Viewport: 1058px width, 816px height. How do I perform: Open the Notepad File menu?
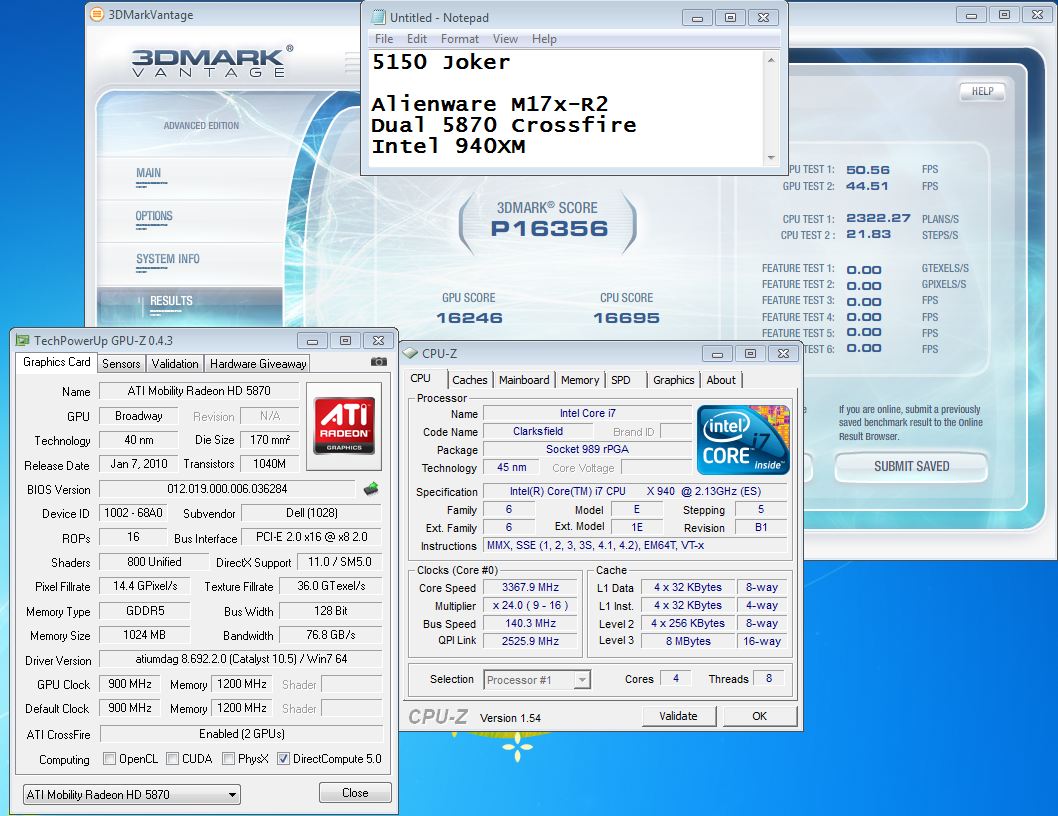384,39
